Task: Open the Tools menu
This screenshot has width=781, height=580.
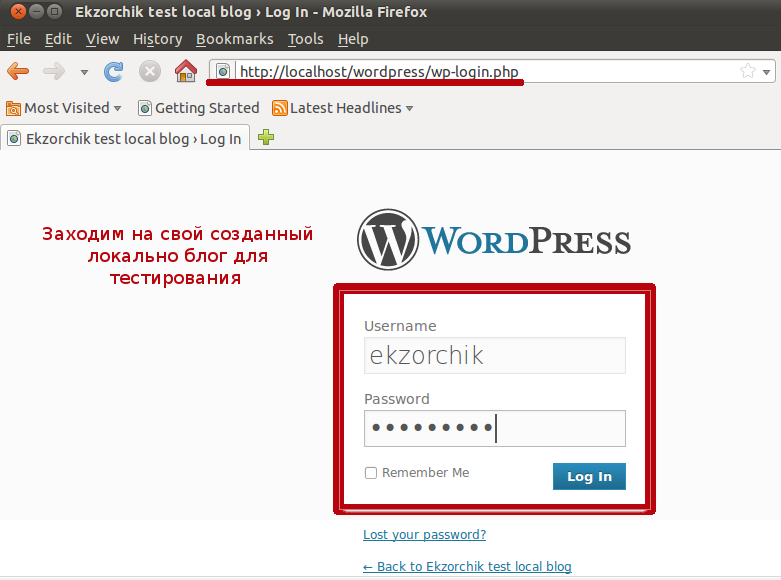Action: click(305, 39)
